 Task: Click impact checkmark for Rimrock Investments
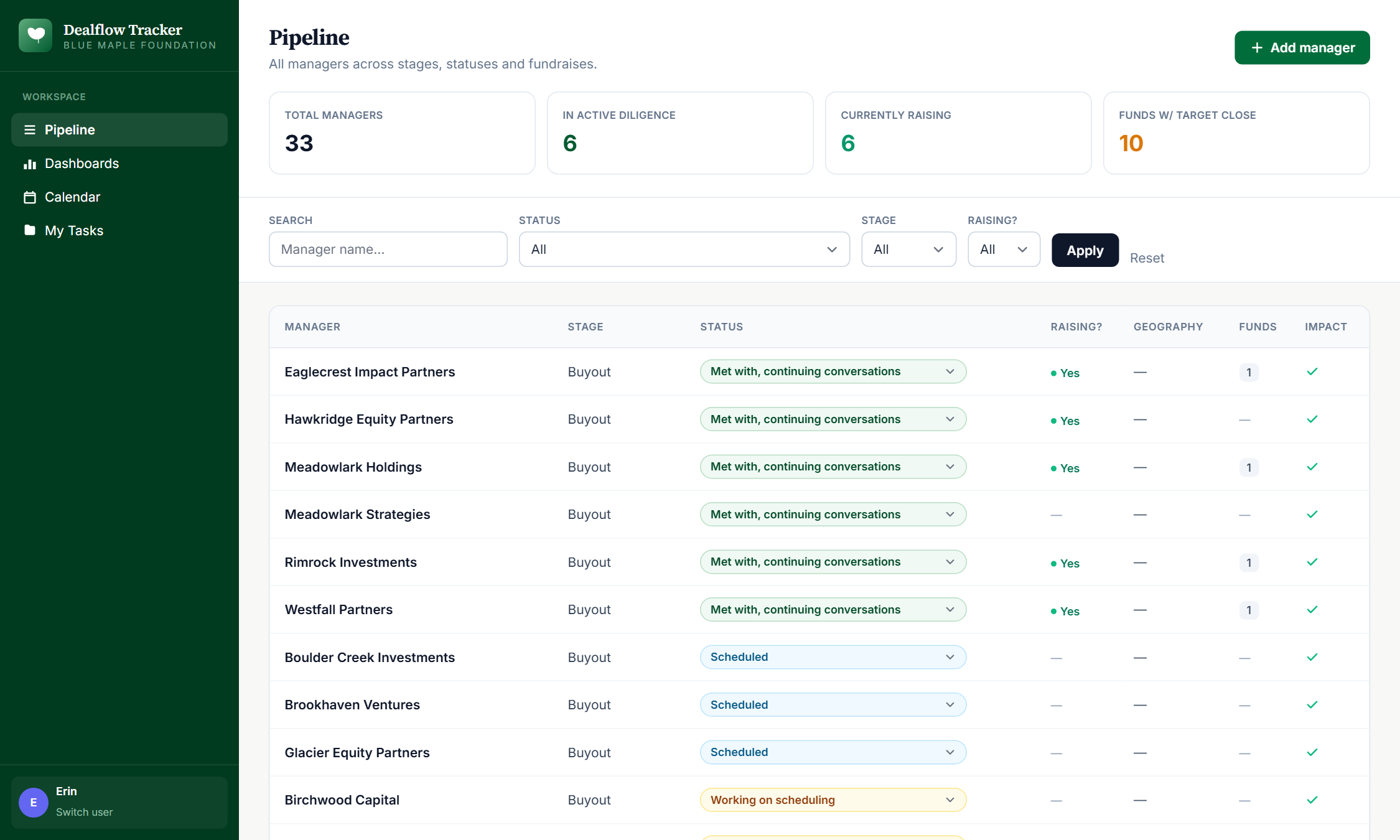click(1312, 562)
